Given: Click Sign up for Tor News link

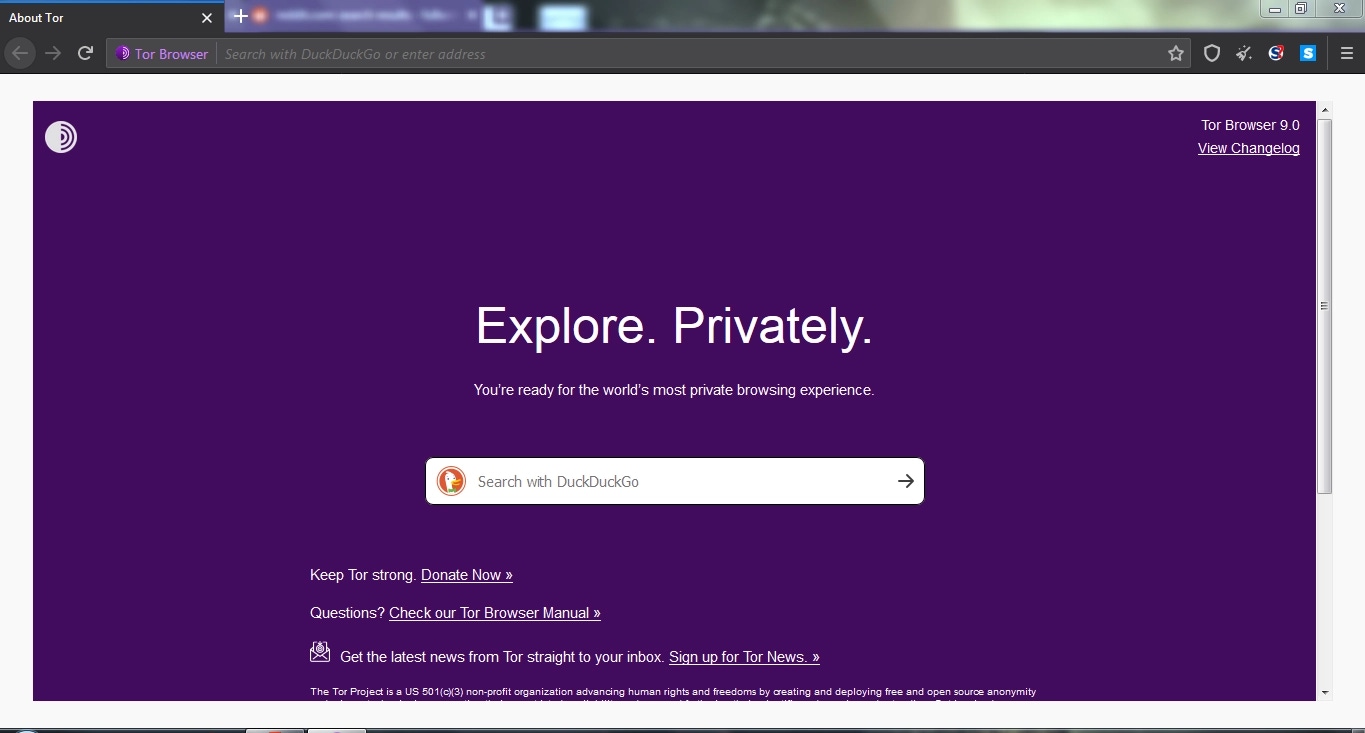Looking at the screenshot, I should [x=744, y=657].
